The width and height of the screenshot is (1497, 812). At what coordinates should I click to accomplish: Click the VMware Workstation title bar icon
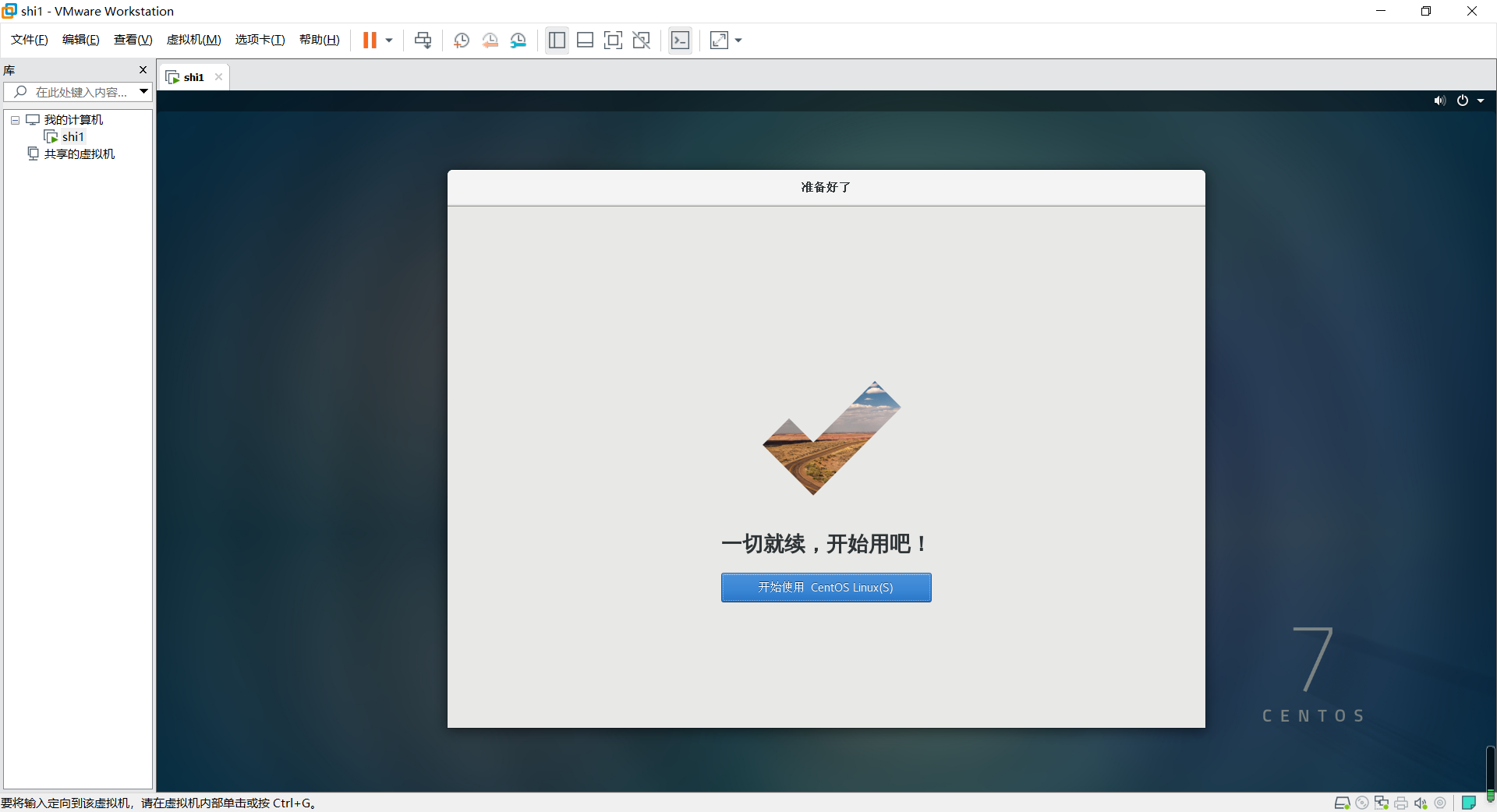coord(9,11)
